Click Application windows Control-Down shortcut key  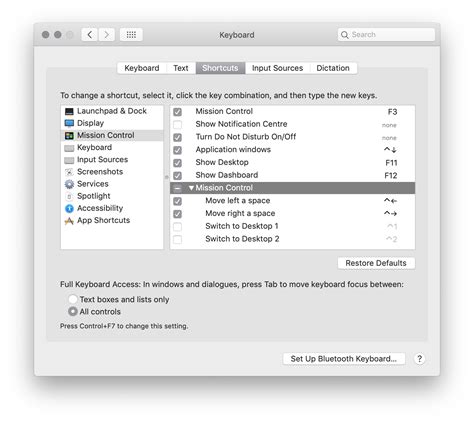pyautogui.click(x=390, y=150)
